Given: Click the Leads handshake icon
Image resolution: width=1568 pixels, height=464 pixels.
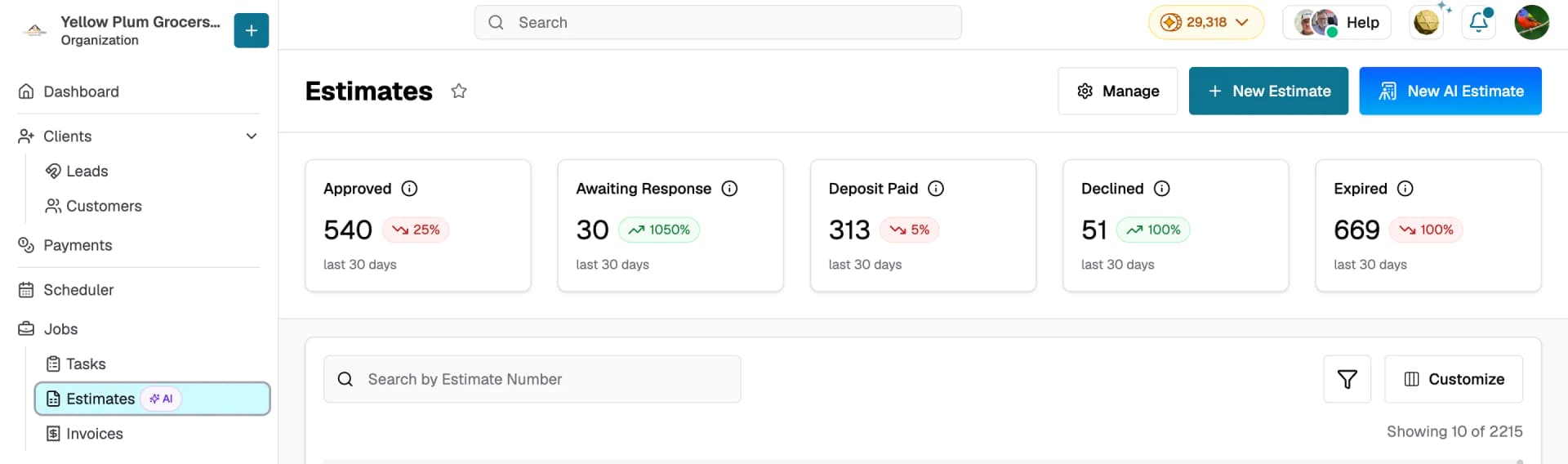Looking at the screenshot, I should (53, 171).
